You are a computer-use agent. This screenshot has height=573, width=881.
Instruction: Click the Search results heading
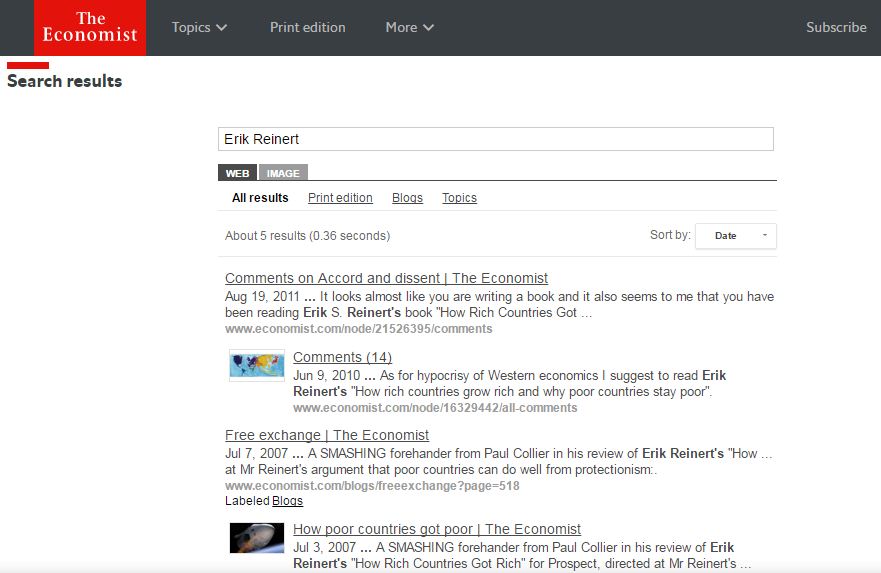64,81
